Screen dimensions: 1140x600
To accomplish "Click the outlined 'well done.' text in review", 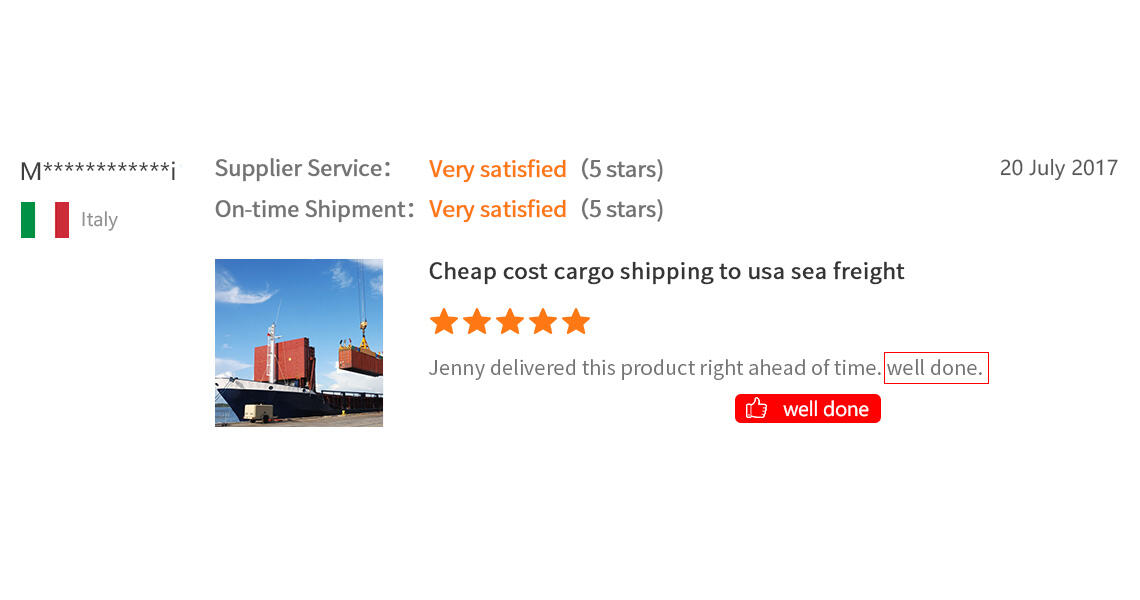I will [x=936, y=368].
